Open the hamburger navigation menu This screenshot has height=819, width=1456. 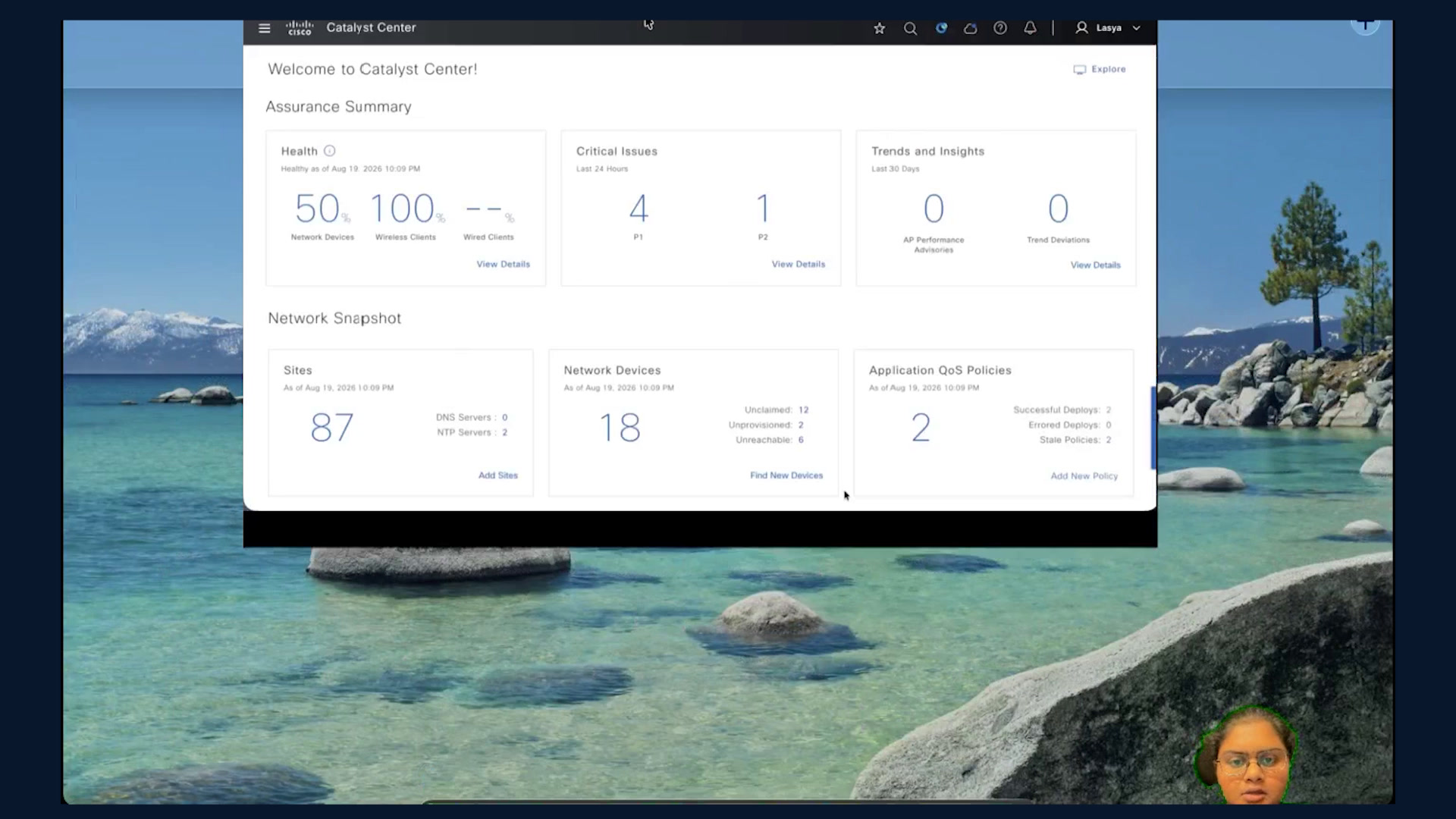click(264, 28)
